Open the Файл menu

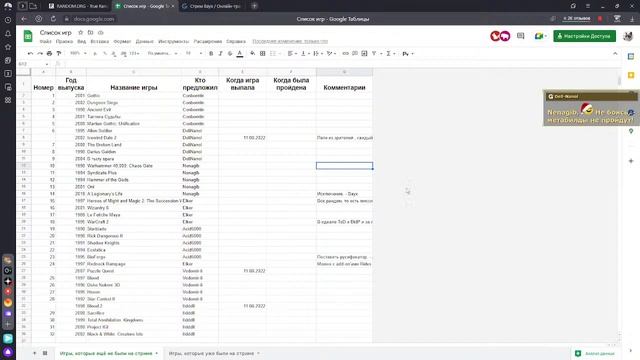click(x=45, y=41)
